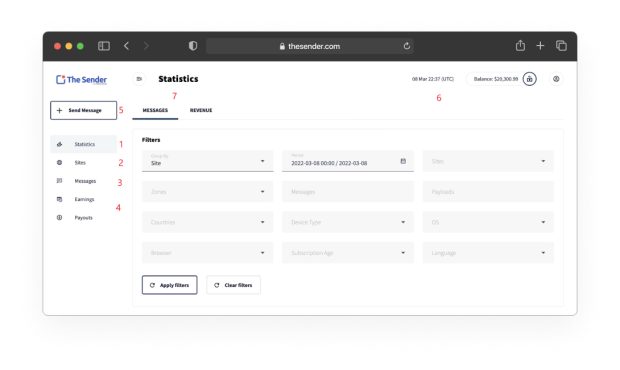Open the wallet top-up icon beside Balance
620x370 pixels.
(529, 79)
